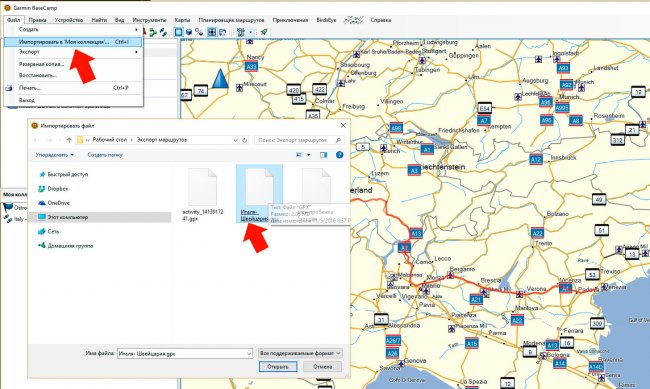Open the Устройство menu
Image resolution: width=650 pixels, height=389 pixels.
point(69,20)
